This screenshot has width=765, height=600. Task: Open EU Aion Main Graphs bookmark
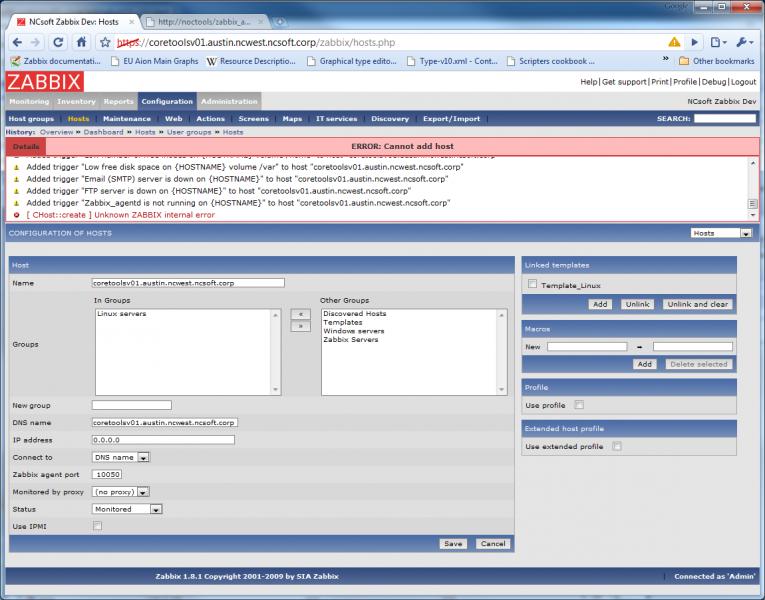155,61
